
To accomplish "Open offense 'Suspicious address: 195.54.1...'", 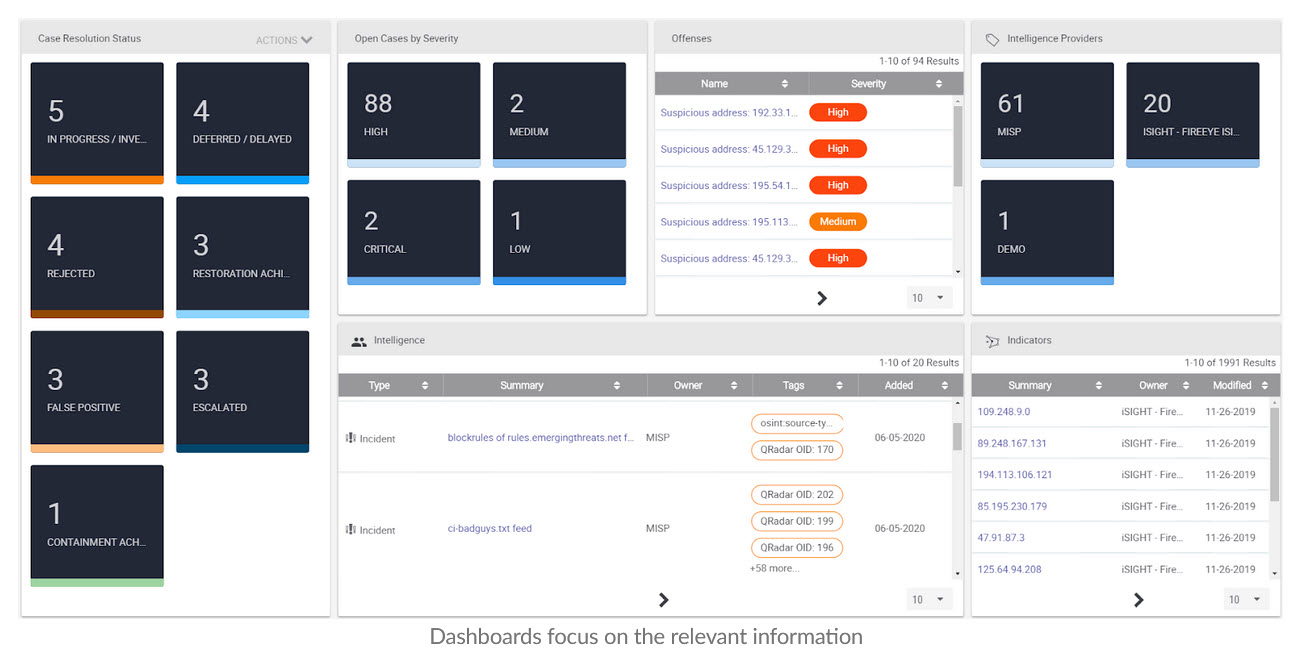I will [729, 186].
